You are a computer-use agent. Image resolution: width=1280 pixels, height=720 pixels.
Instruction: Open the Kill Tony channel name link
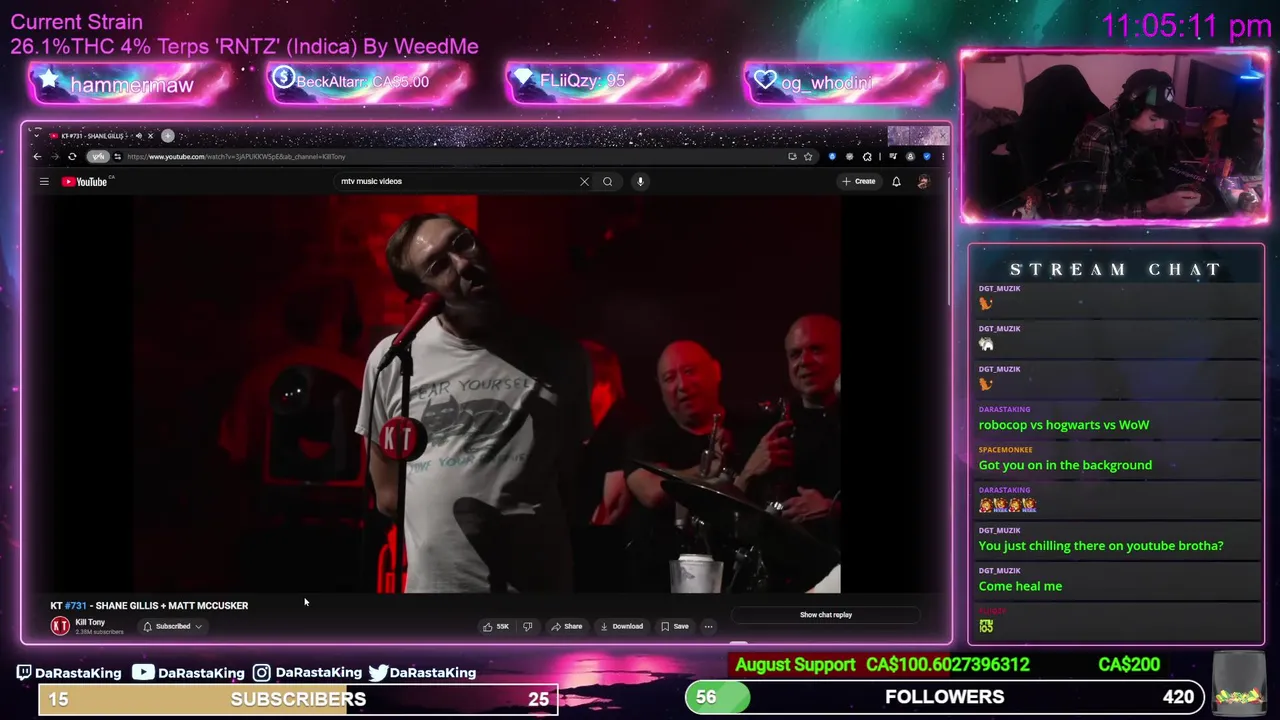[x=90, y=622]
